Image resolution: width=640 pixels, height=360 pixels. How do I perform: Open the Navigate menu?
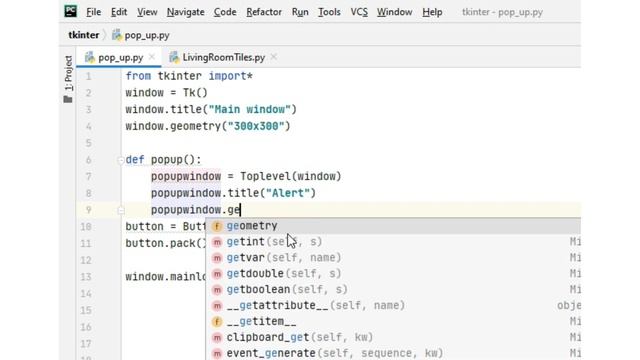[x=185, y=12]
